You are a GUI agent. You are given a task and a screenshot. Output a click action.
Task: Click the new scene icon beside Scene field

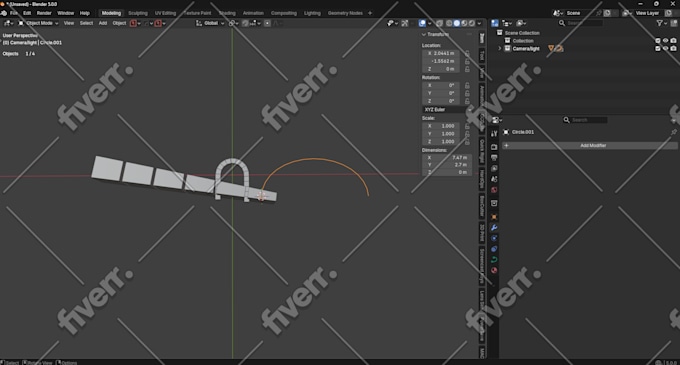coord(607,13)
